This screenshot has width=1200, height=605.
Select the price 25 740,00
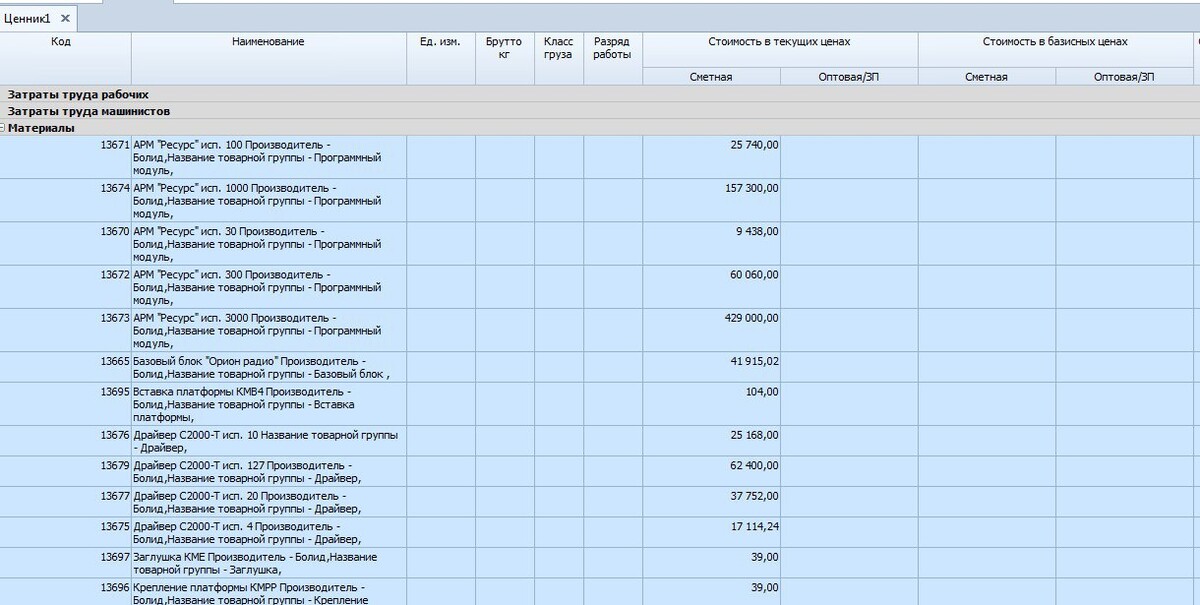pyautogui.click(x=755, y=145)
